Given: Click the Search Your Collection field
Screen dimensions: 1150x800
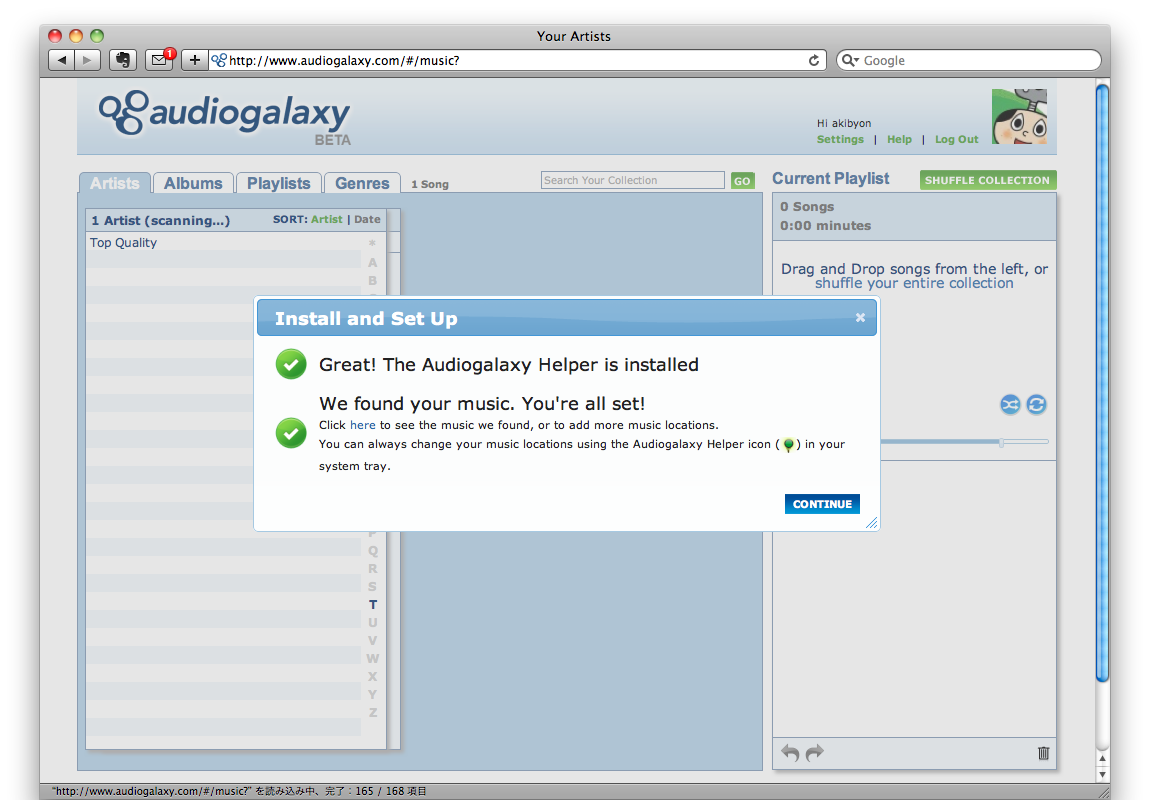Looking at the screenshot, I should [x=632, y=180].
